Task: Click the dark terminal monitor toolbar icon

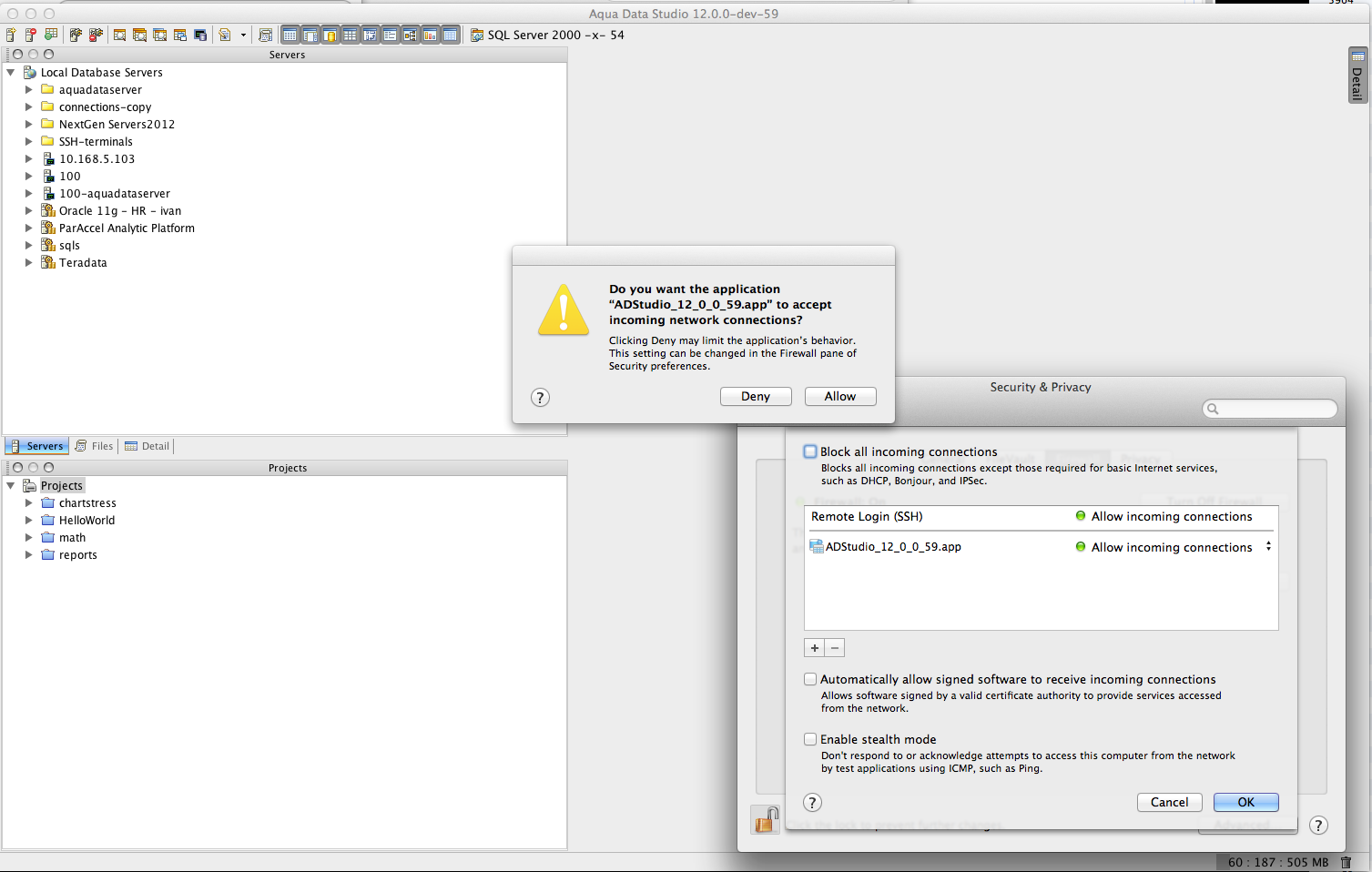Action: click(200, 35)
